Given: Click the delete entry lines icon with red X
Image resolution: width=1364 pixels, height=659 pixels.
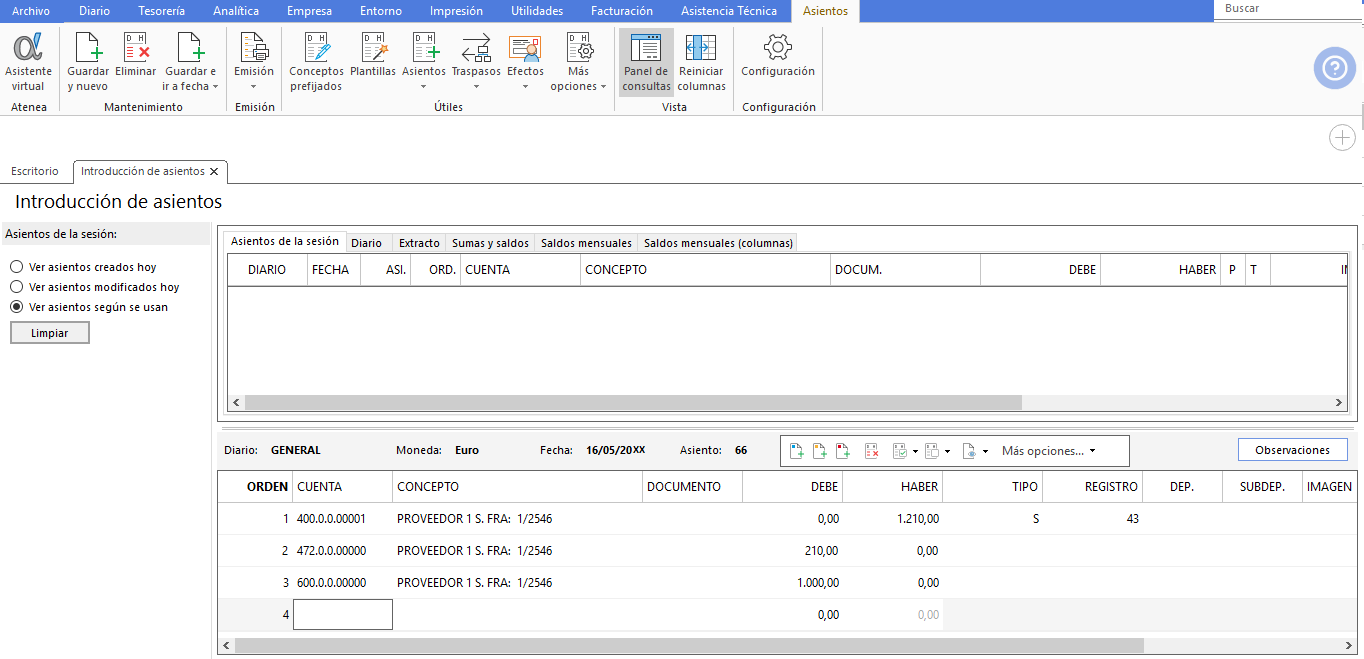Looking at the screenshot, I should click(x=871, y=451).
